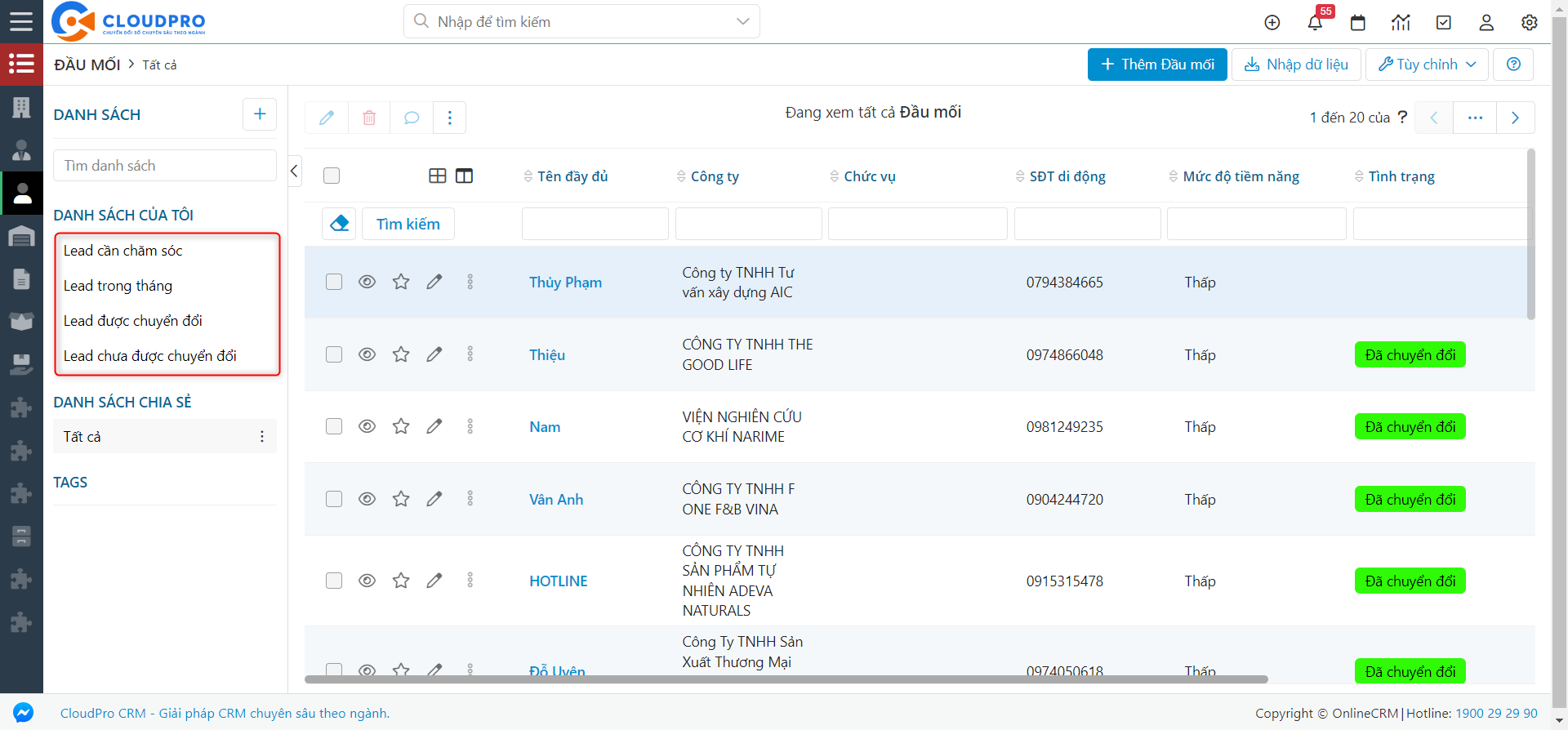Clear filters with the eraser icon
The height and width of the screenshot is (730, 1568).
[339, 224]
